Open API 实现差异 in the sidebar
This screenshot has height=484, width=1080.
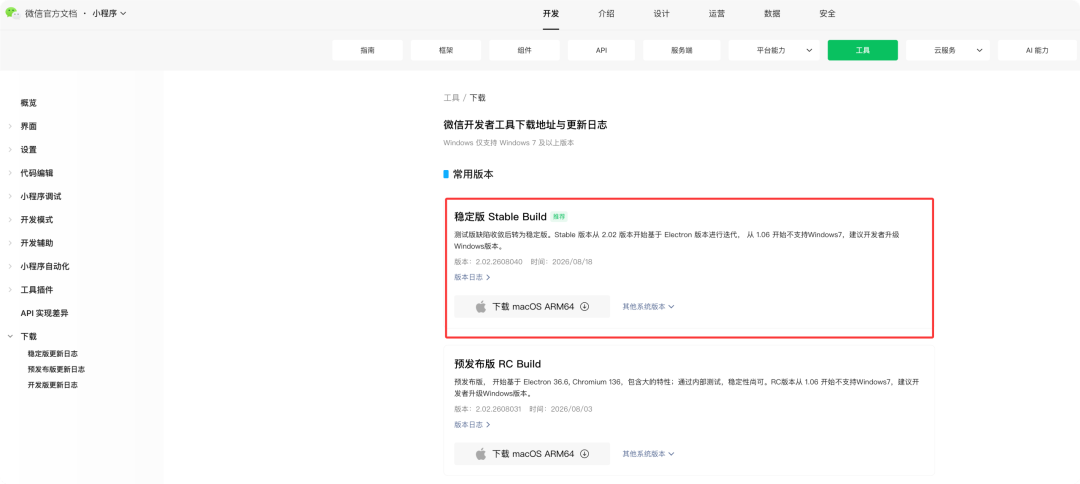click(x=44, y=313)
